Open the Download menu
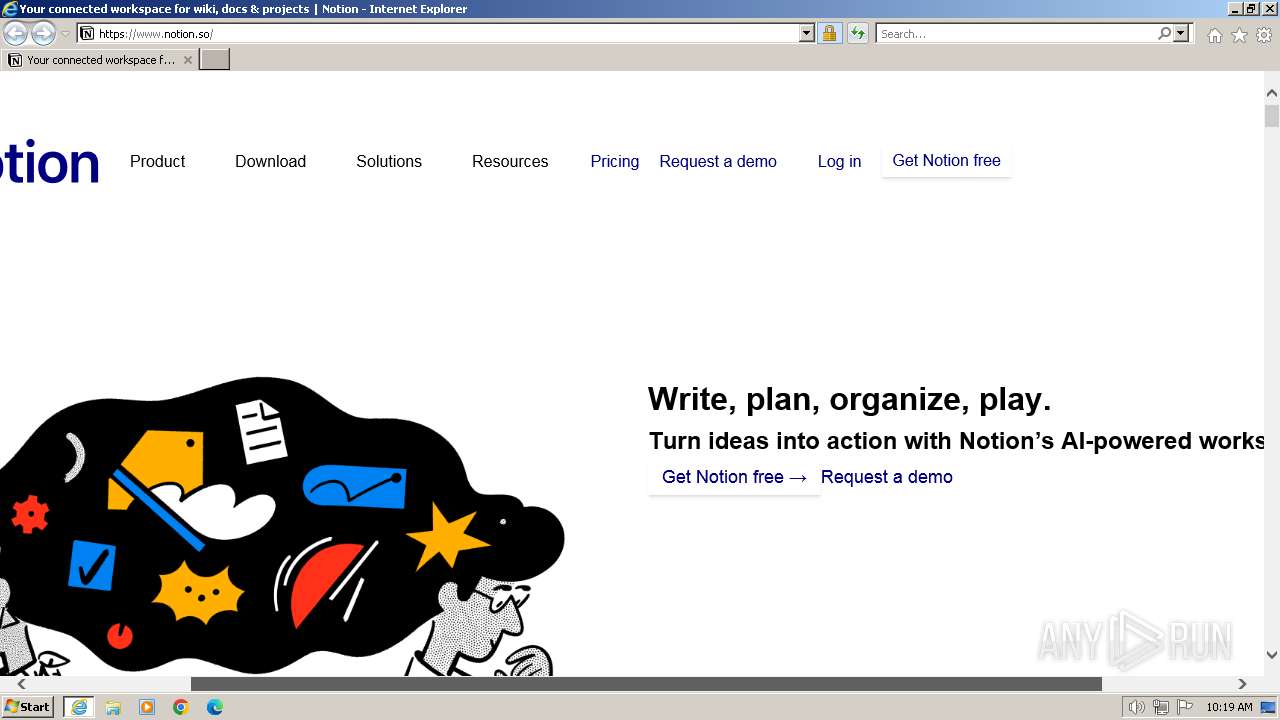The width and height of the screenshot is (1280, 720). 270,161
